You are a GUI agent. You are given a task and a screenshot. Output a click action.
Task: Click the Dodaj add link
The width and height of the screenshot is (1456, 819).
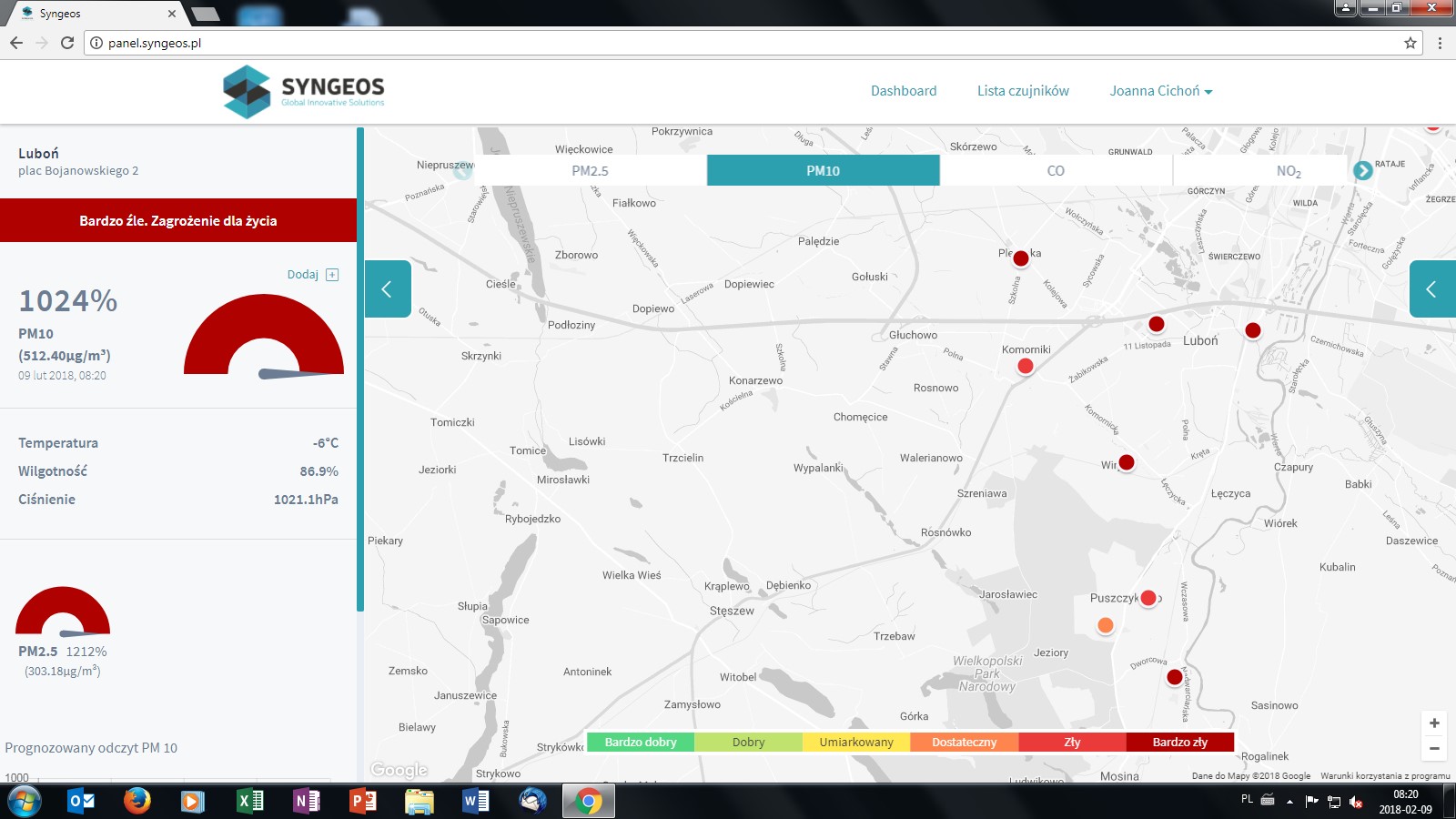[312, 274]
